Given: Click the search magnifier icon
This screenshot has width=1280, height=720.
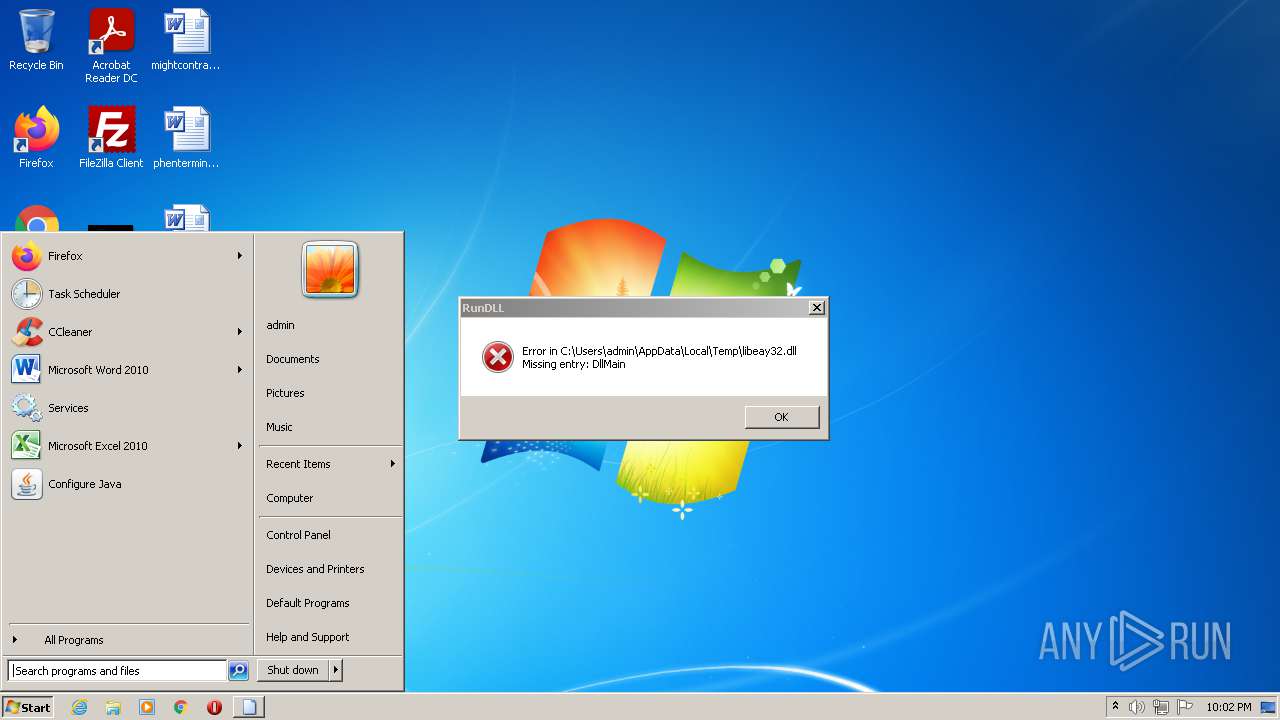Looking at the screenshot, I should click(x=238, y=671).
